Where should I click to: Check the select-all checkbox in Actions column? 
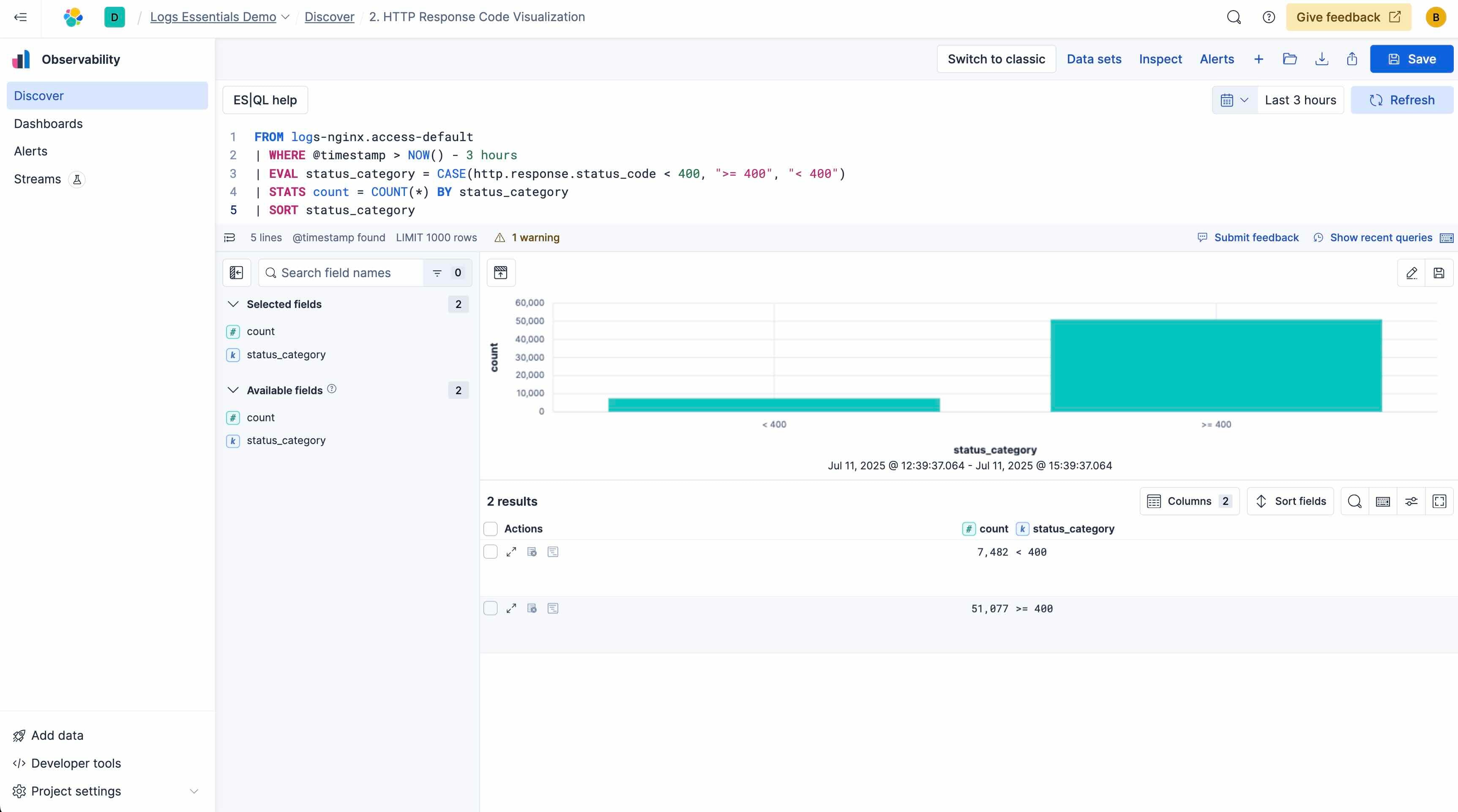490,529
